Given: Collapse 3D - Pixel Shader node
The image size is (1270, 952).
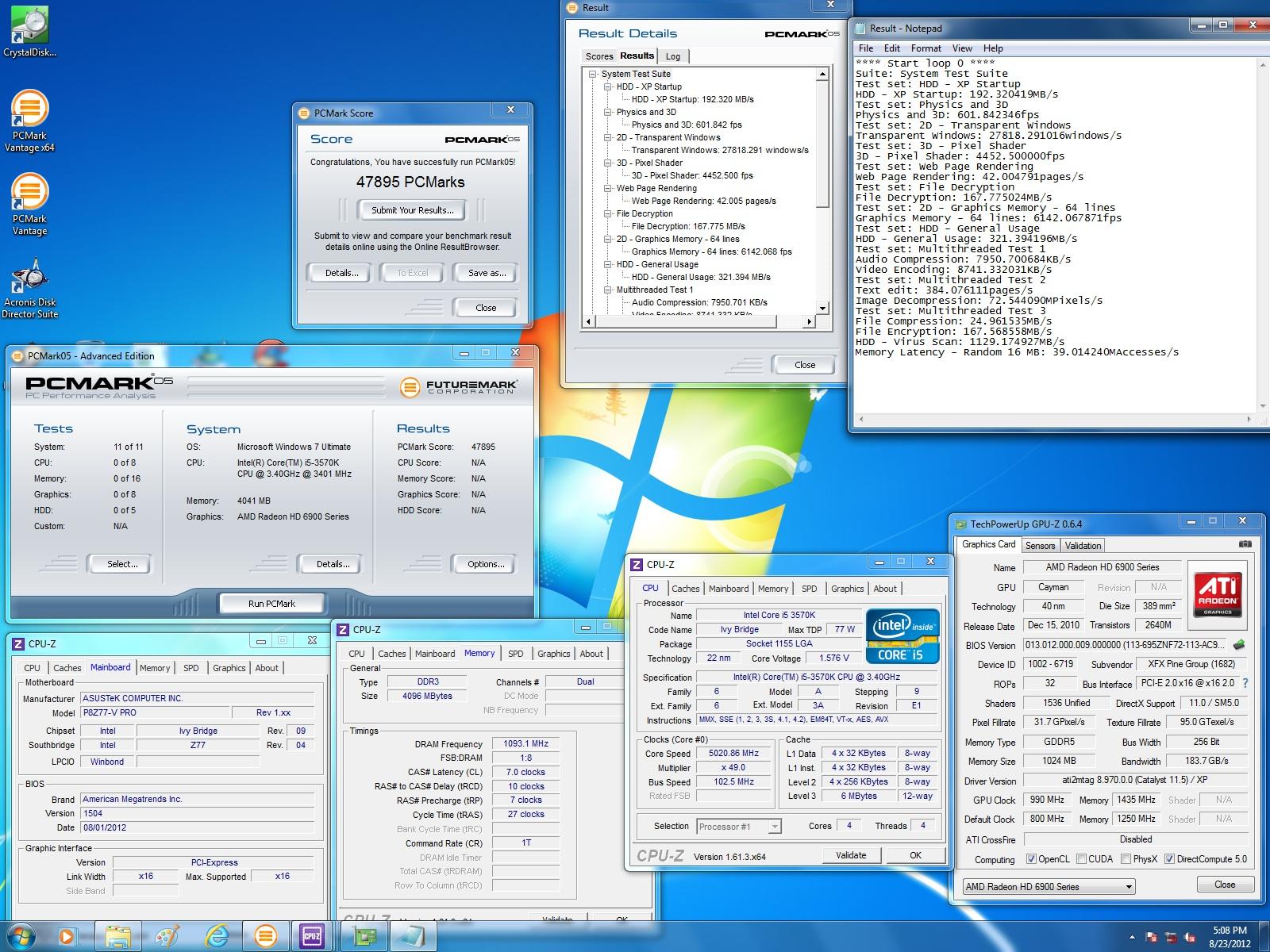Looking at the screenshot, I should pyautogui.click(x=607, y=163).
